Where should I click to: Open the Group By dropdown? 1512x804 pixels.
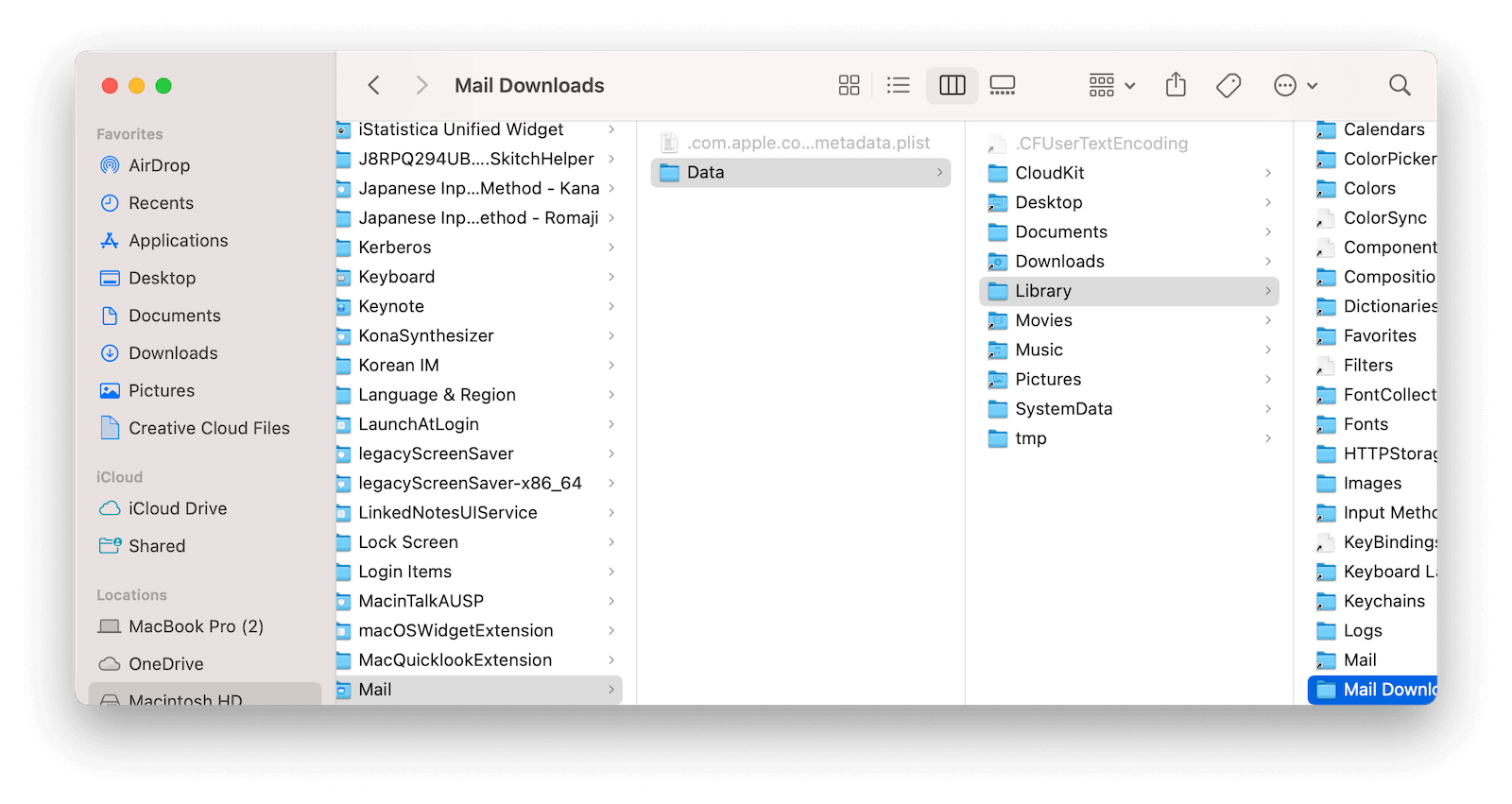click(x=1111, y=86)
